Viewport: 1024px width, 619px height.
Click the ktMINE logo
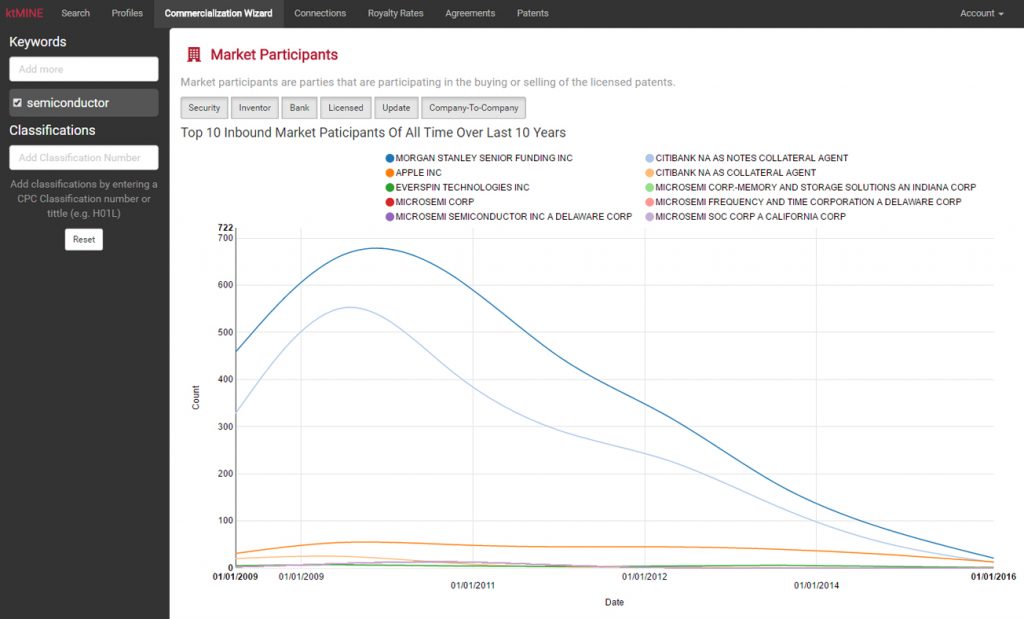[24, 13]
